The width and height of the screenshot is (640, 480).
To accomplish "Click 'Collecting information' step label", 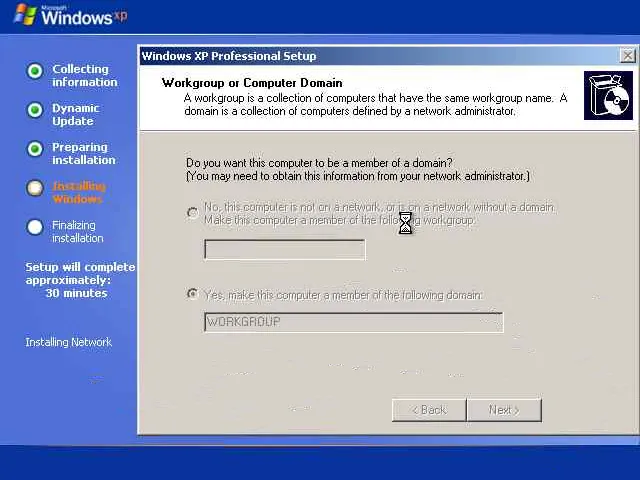I will pos(84,76).
